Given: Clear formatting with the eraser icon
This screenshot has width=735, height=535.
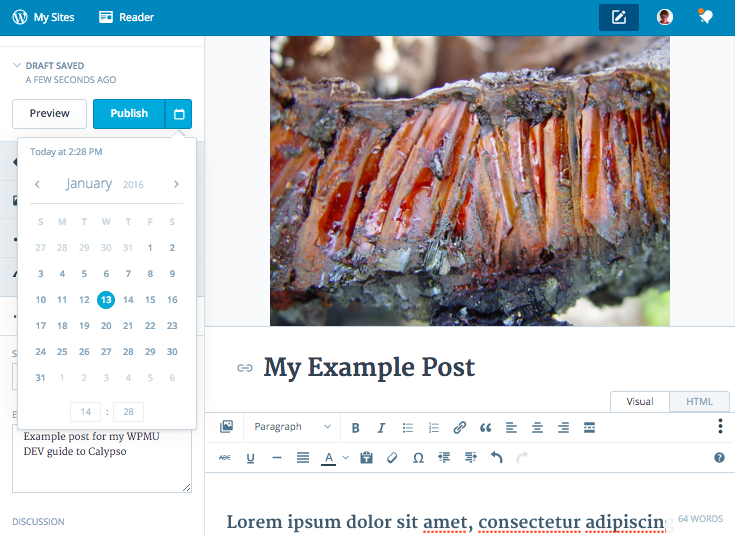Looking at the screenshot, I should tap(392, 458).
